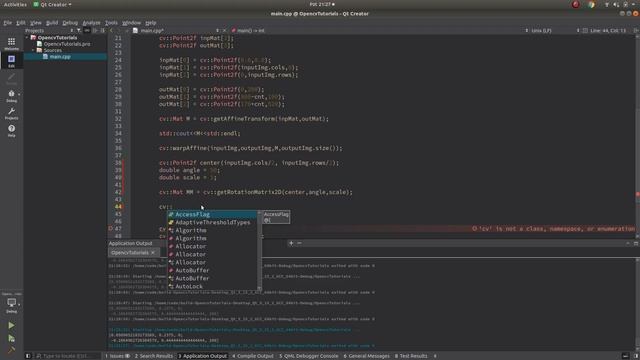This screenshot has width=640, height=360.
Task: Open the Debug menu
Action: [70, 23]
